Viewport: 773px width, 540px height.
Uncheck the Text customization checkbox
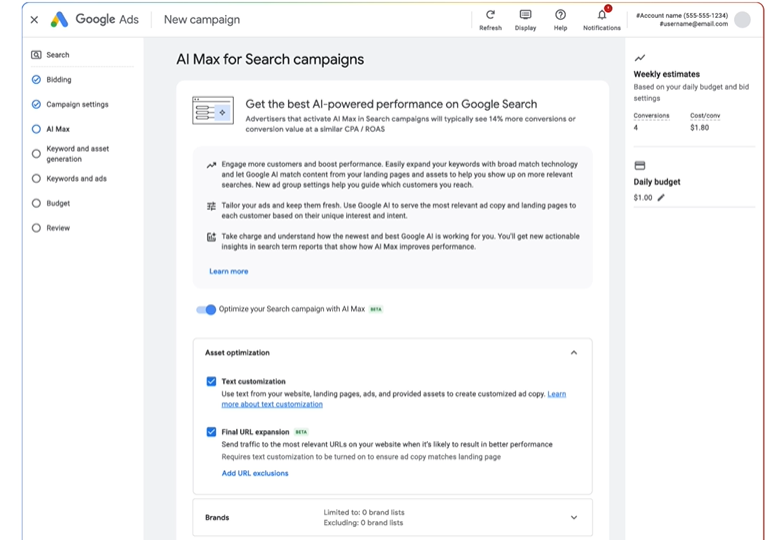[211, 382]
